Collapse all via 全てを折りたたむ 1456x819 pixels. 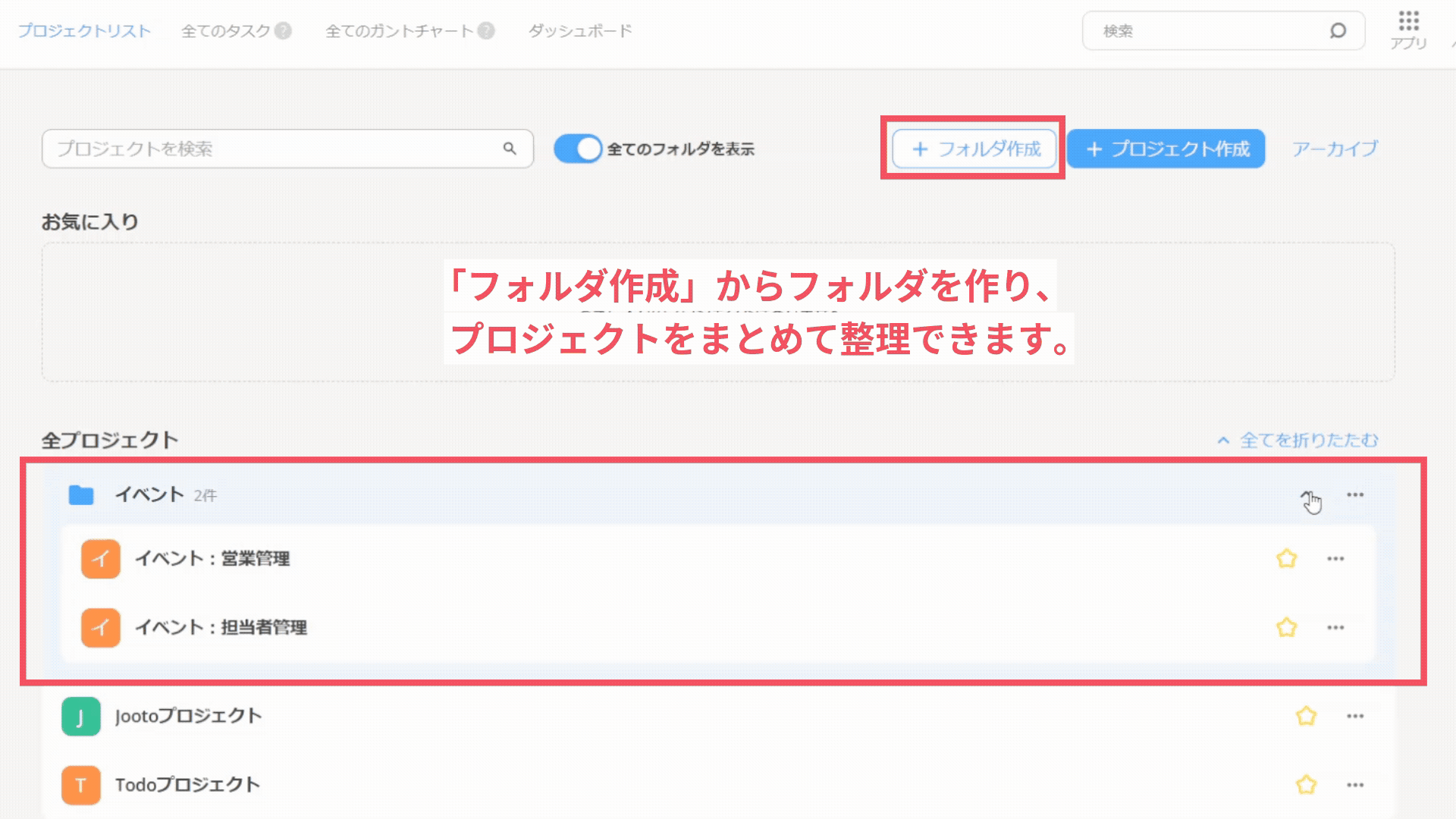pyautogui.click(x=1298, y=440)
